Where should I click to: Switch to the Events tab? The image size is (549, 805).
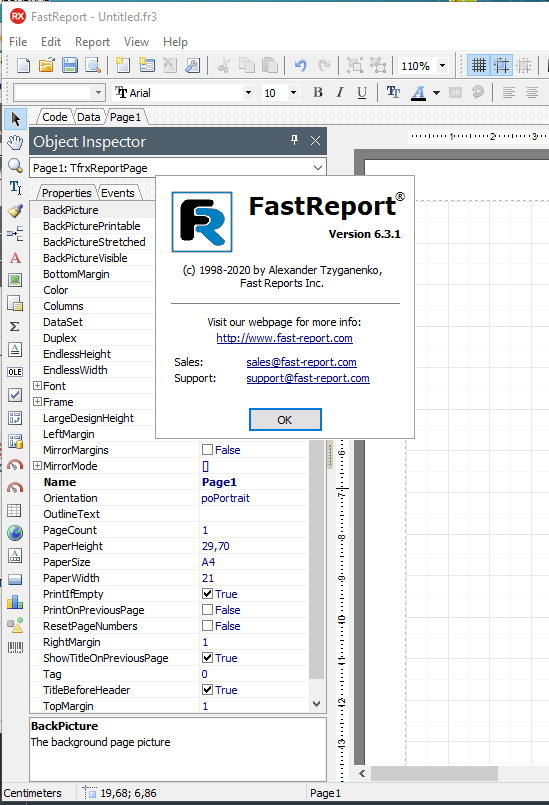click(x=118, y=193)
